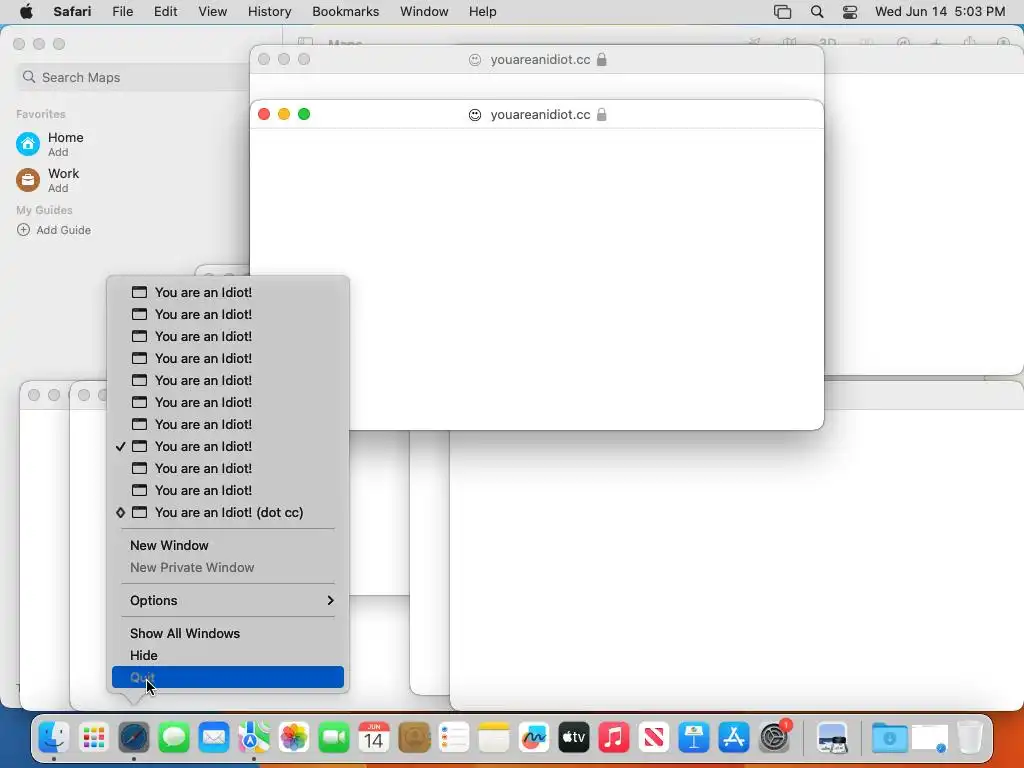
Task: Open FaceTime in the Dock
Action: click(334, 738)
